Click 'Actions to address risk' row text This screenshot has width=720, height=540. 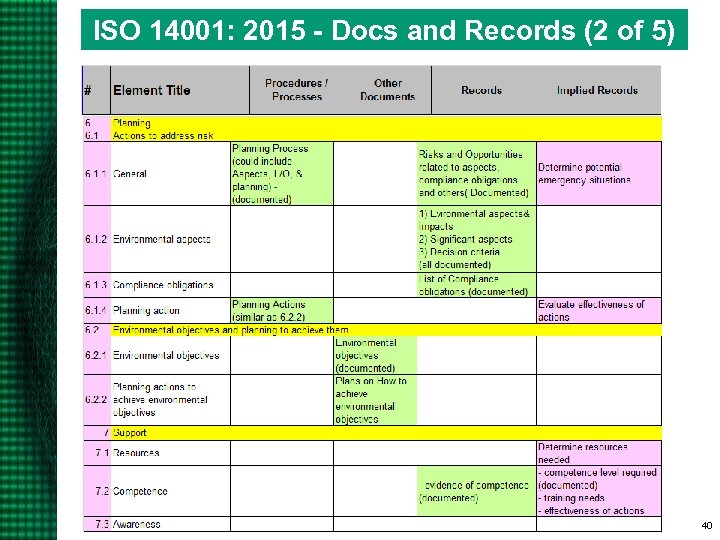[163, 135]
